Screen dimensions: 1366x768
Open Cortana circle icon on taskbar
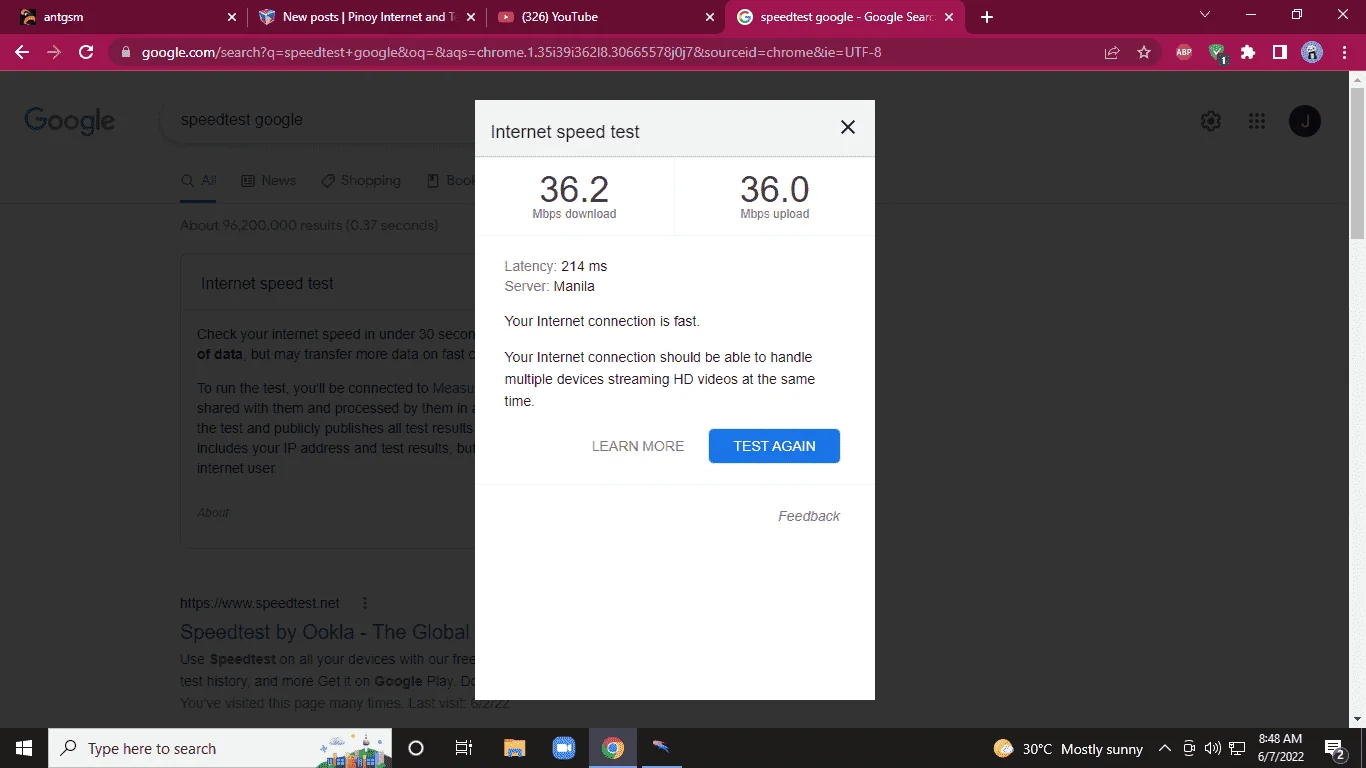[x=416, y=748]
